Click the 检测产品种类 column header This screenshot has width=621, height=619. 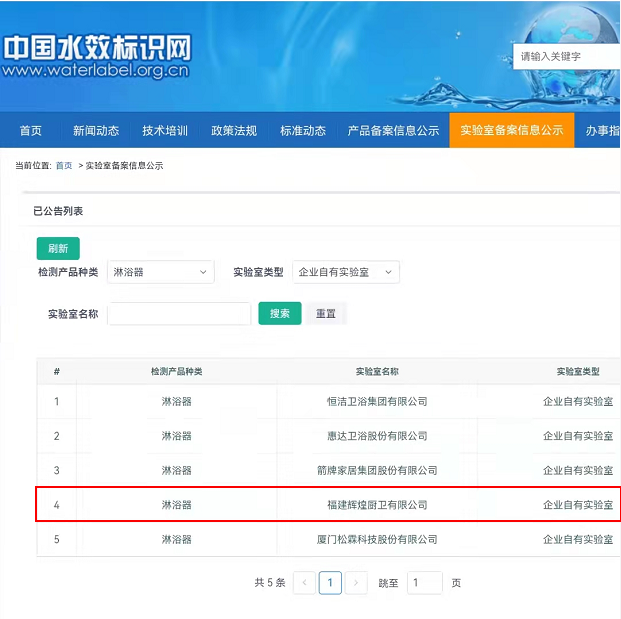[x=177, y=371]
